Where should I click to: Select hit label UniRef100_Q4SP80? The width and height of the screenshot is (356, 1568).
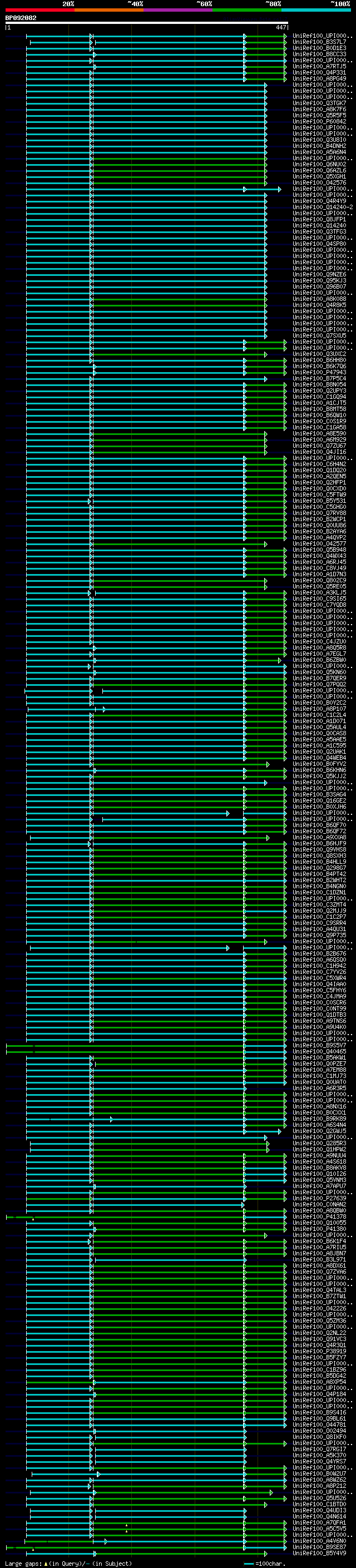(x=319, y=244)
